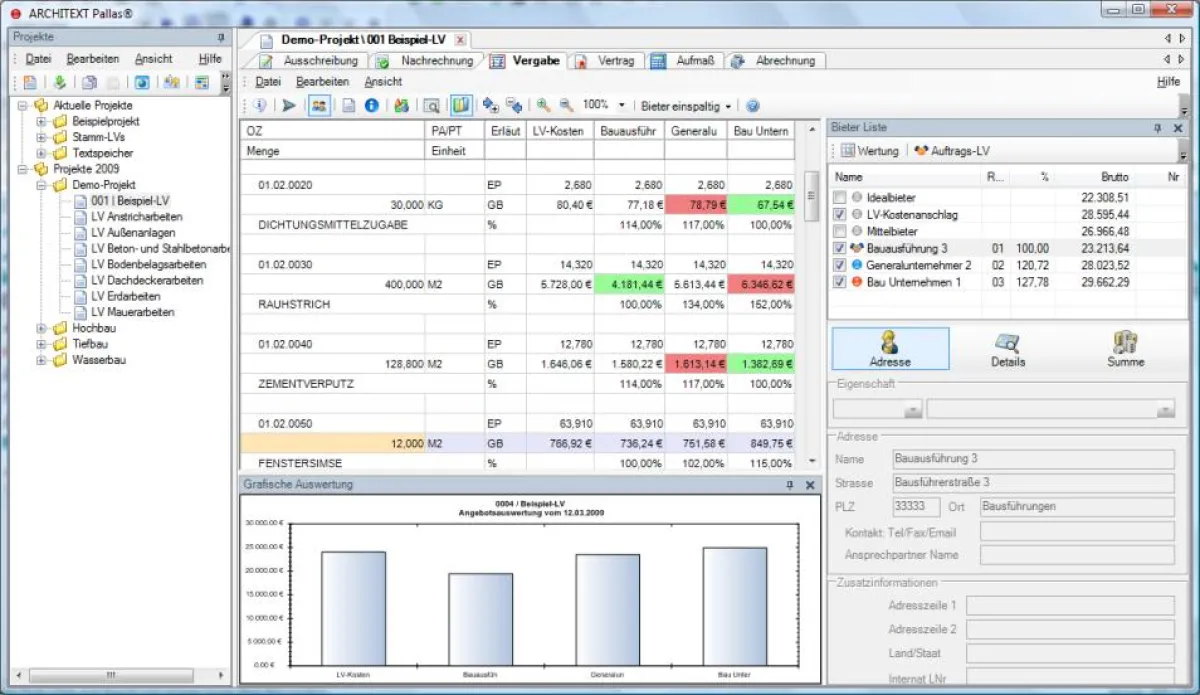The width and height of the screenshot is (1200, 695).
Task: Check the Mittelbieter checkbox
Action: pos(839,231)
